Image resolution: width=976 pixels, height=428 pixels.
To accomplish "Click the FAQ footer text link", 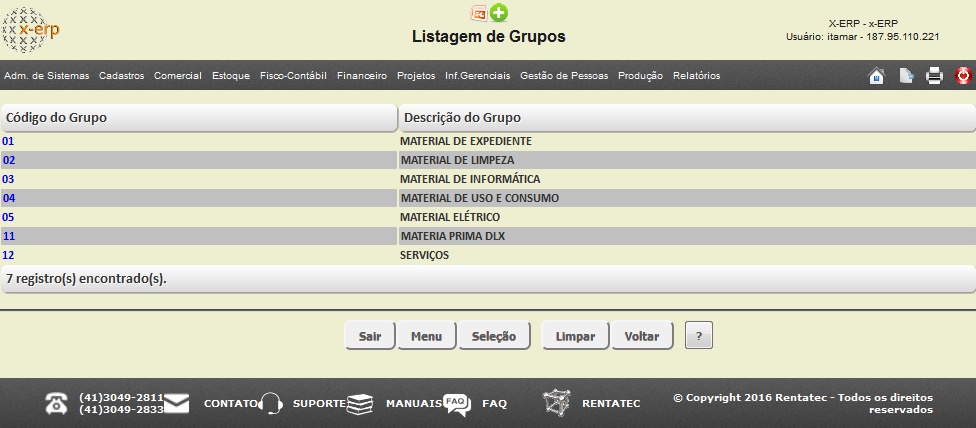I will point(495,404).
